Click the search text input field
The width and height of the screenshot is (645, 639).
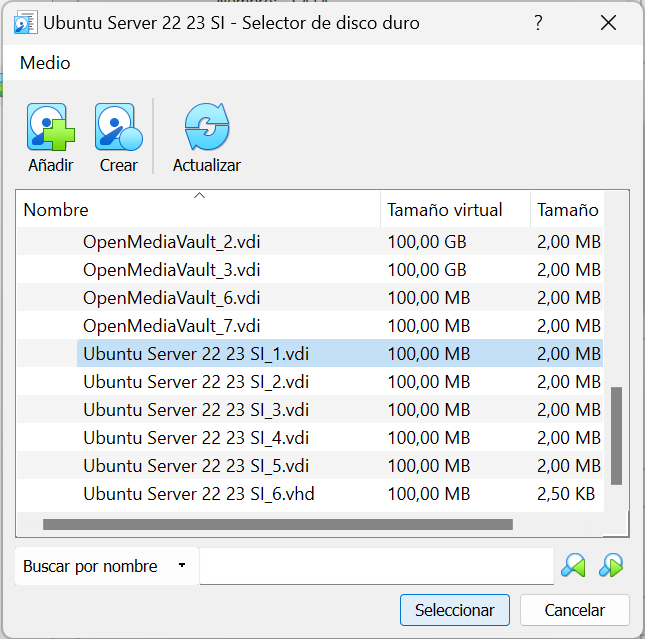point(376,566)
